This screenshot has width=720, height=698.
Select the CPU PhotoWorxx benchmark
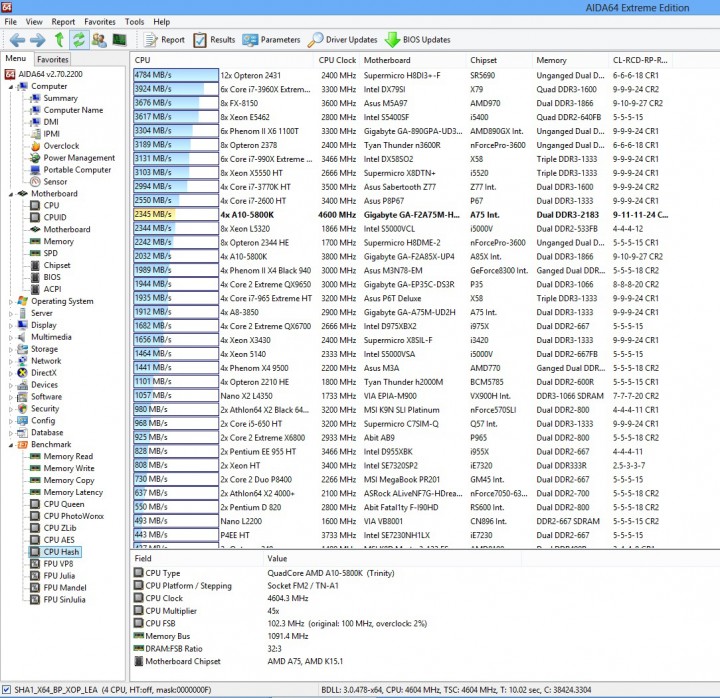67,516
